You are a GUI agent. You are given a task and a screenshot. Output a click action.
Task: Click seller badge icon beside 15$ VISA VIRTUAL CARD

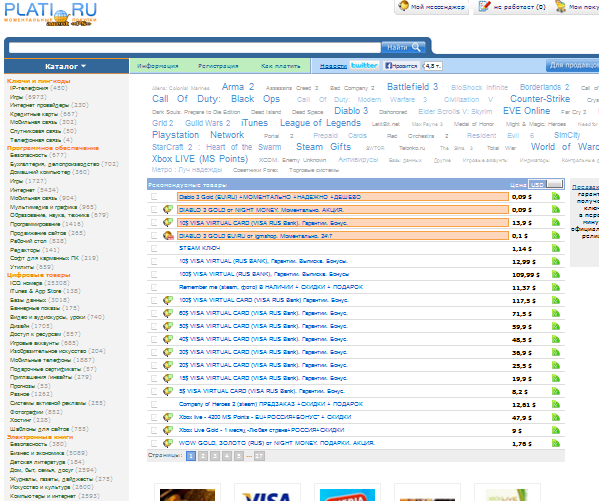pos(168,378)
